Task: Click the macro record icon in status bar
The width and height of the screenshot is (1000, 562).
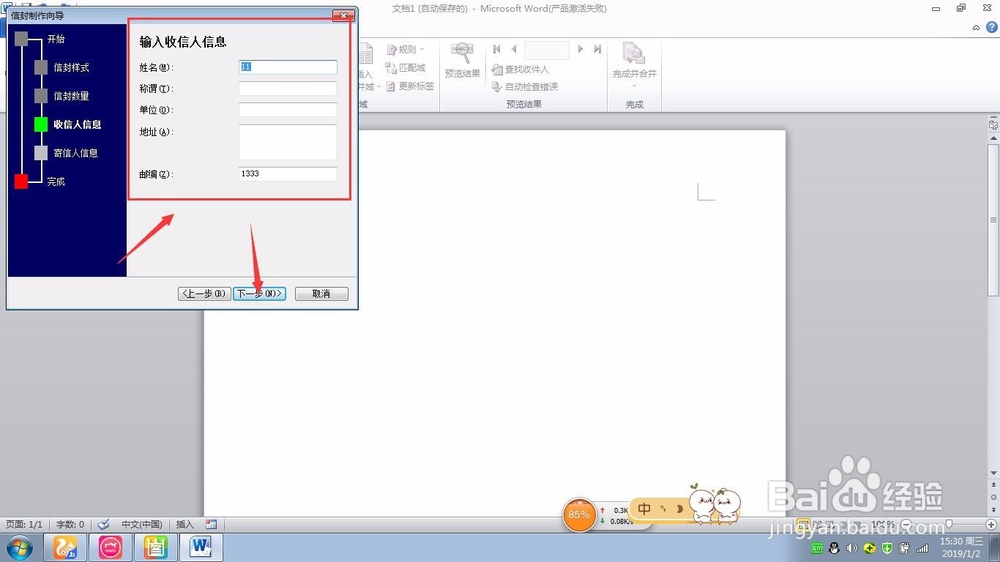Action: [211, 524]
